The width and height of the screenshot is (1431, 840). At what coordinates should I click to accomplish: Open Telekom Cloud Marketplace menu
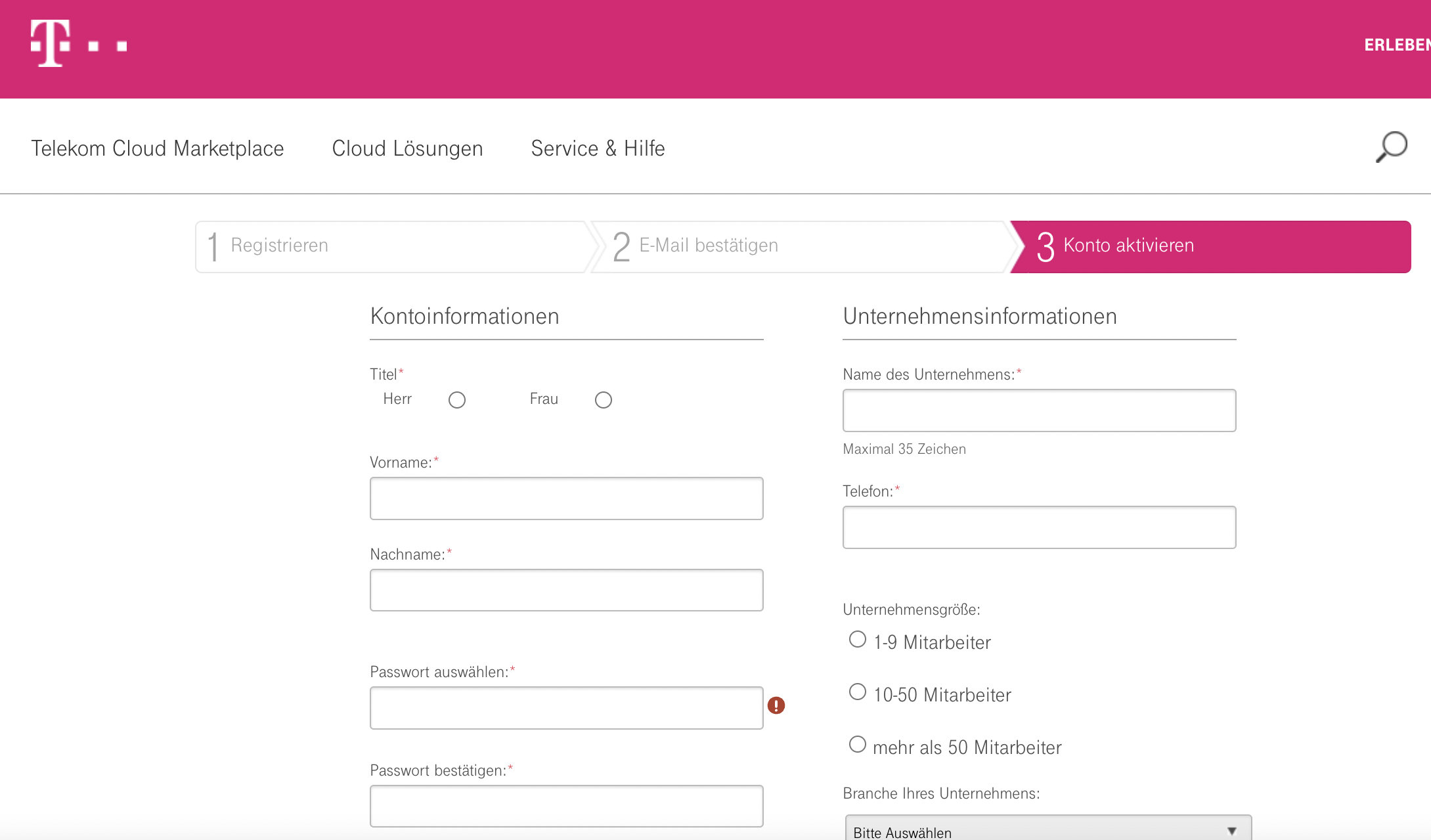158,148
